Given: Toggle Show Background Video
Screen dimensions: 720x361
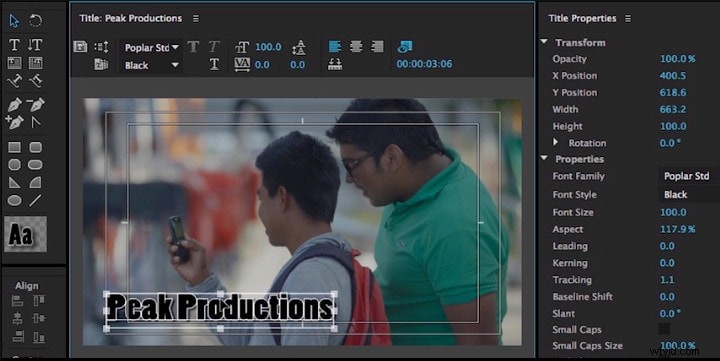Looking at the screenshot, I should click(x=405, y=46).
